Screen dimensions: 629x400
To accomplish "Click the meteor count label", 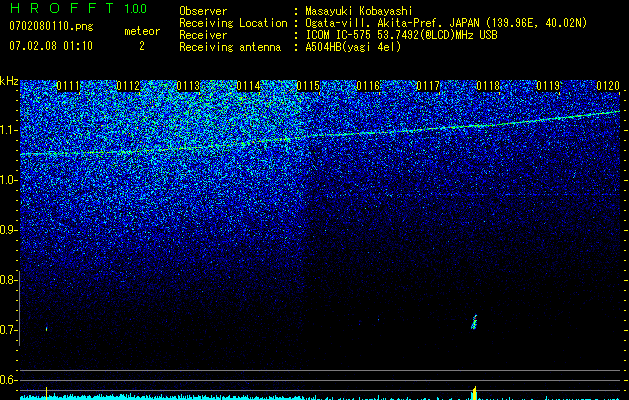I will (x=142, y=31).
